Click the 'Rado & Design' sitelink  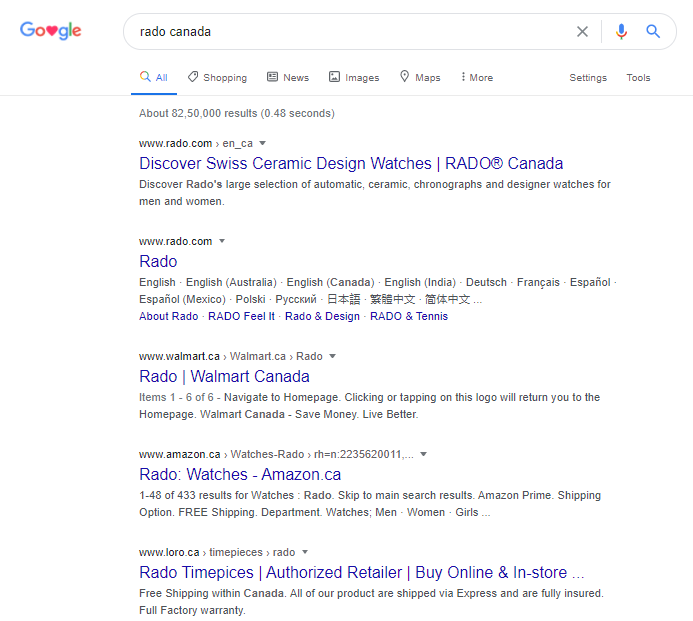[x=322, y=316]
